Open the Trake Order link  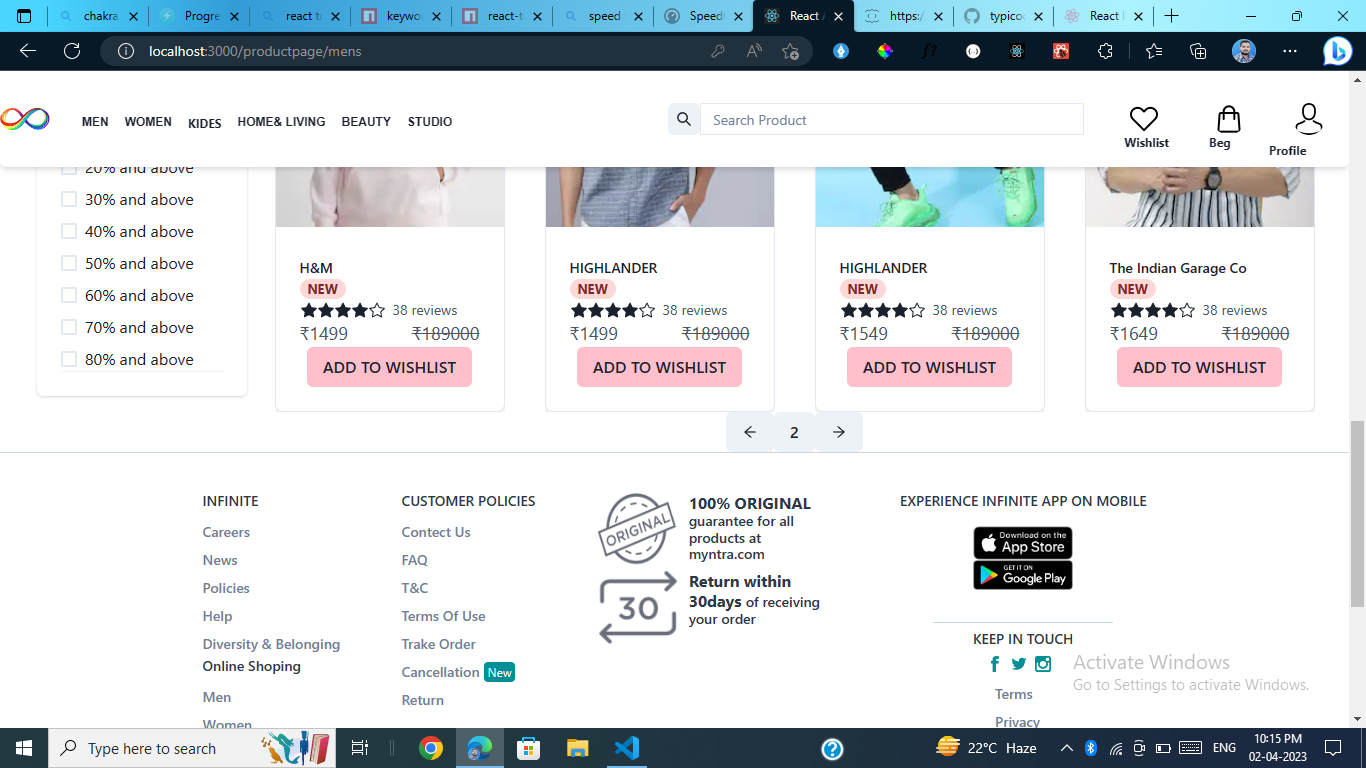438,644
